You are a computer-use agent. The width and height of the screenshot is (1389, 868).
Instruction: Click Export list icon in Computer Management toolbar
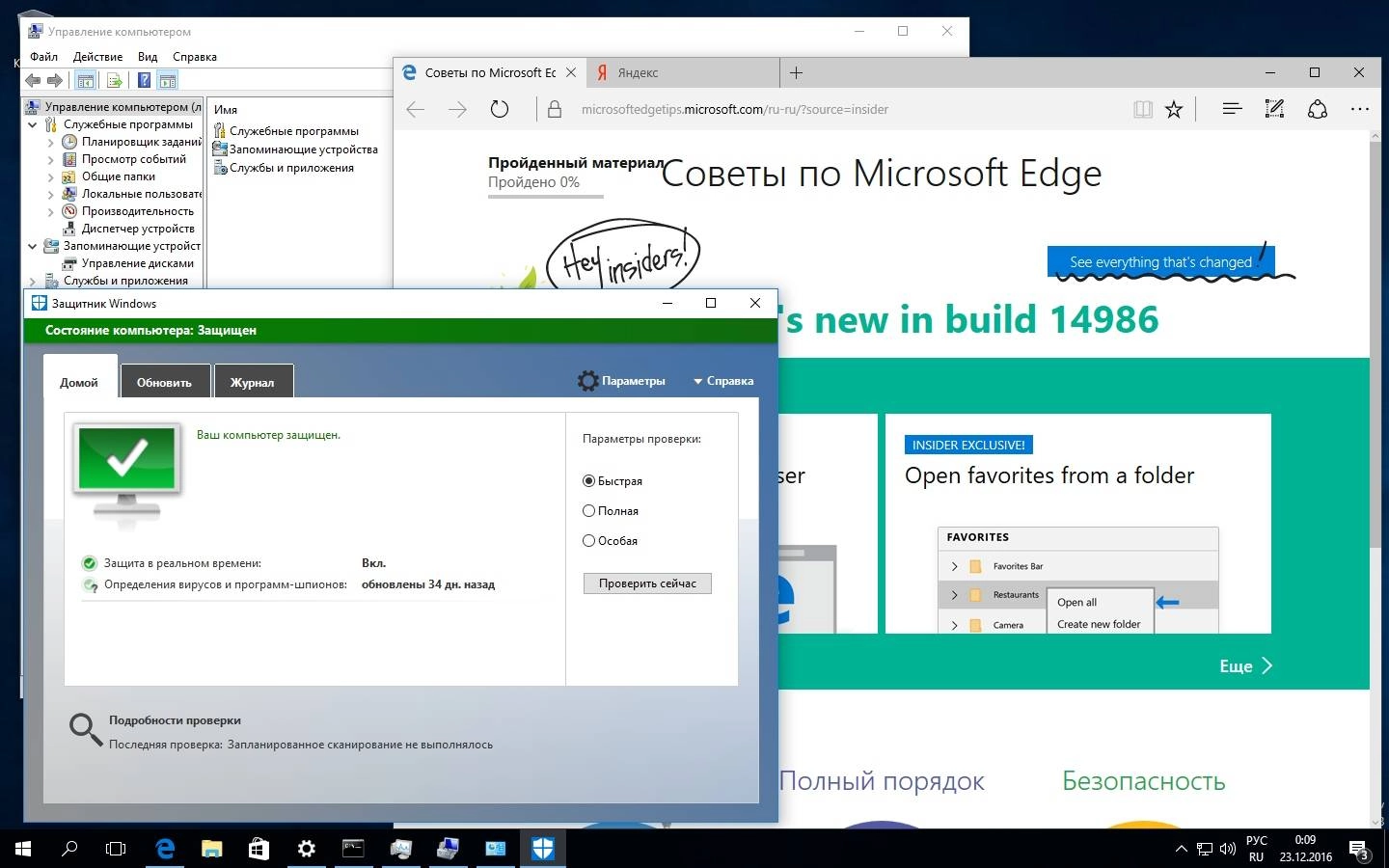coord(115,81)
